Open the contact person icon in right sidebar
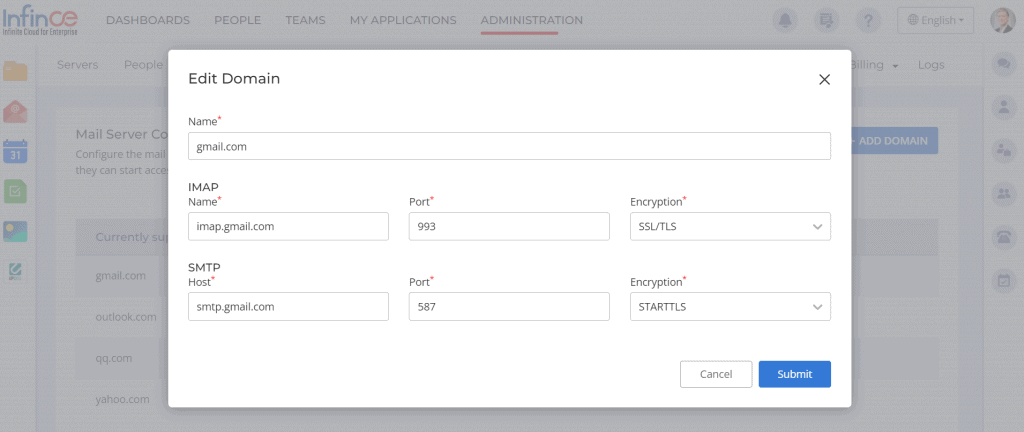The width and height of the screenshot is (1024, 432). click(1003, 107)
